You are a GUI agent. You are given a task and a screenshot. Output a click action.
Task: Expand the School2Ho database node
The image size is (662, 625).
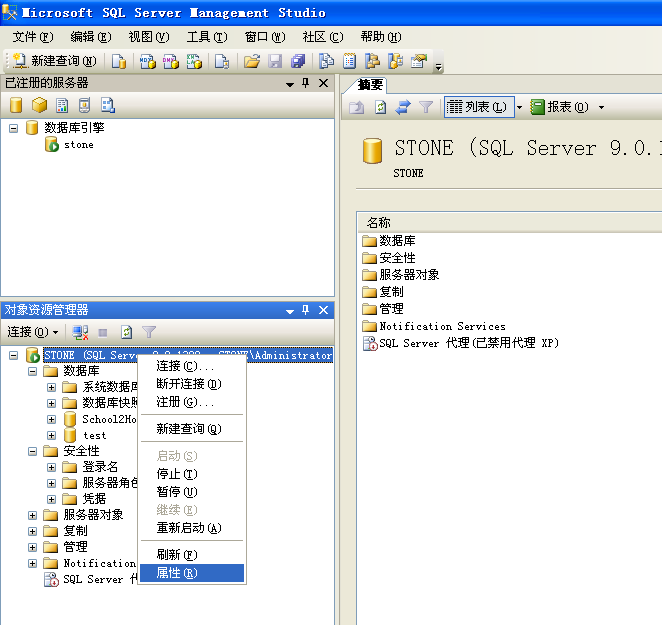(52, 419)
